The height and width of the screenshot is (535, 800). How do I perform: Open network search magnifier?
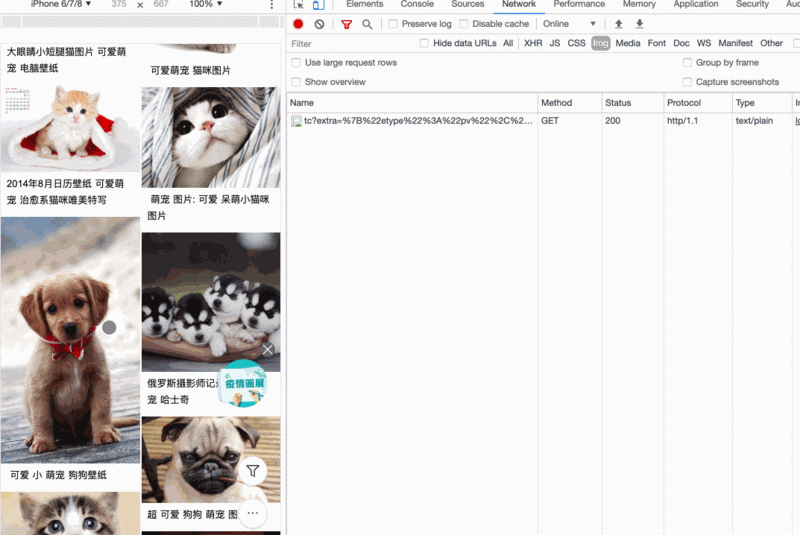tap(367, 24)
